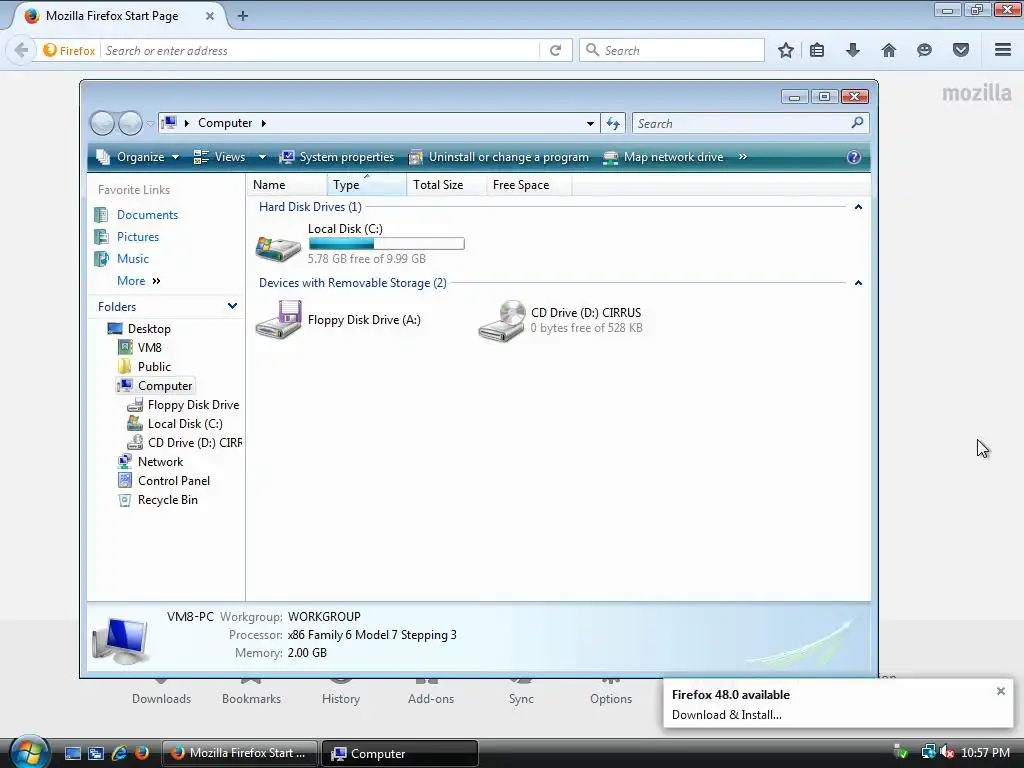Collapse the Folders pane chevron
The image size is (1024, 768).
click(x=232, y=306)
